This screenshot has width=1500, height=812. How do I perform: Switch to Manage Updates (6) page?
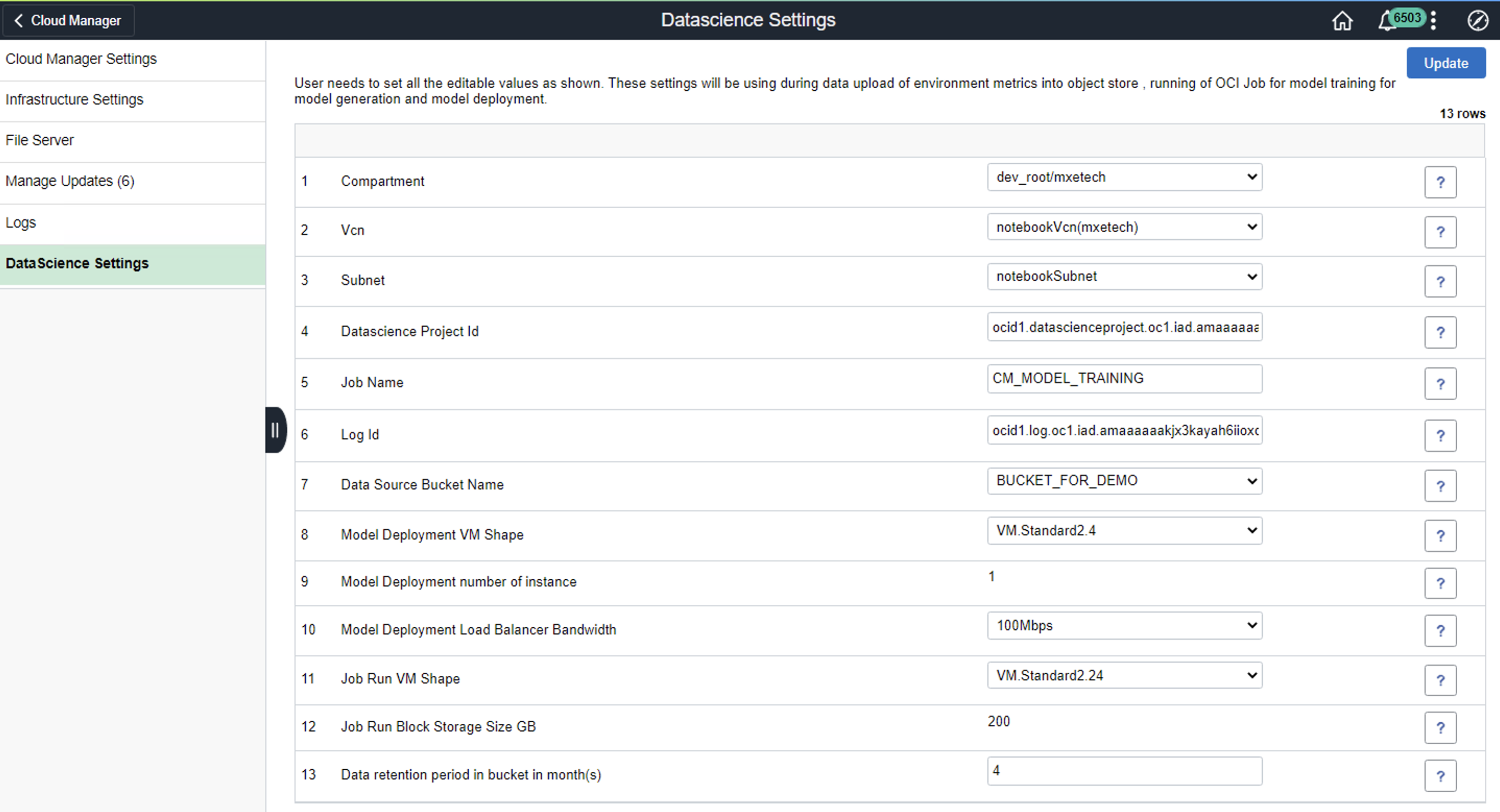click(70, 181)
